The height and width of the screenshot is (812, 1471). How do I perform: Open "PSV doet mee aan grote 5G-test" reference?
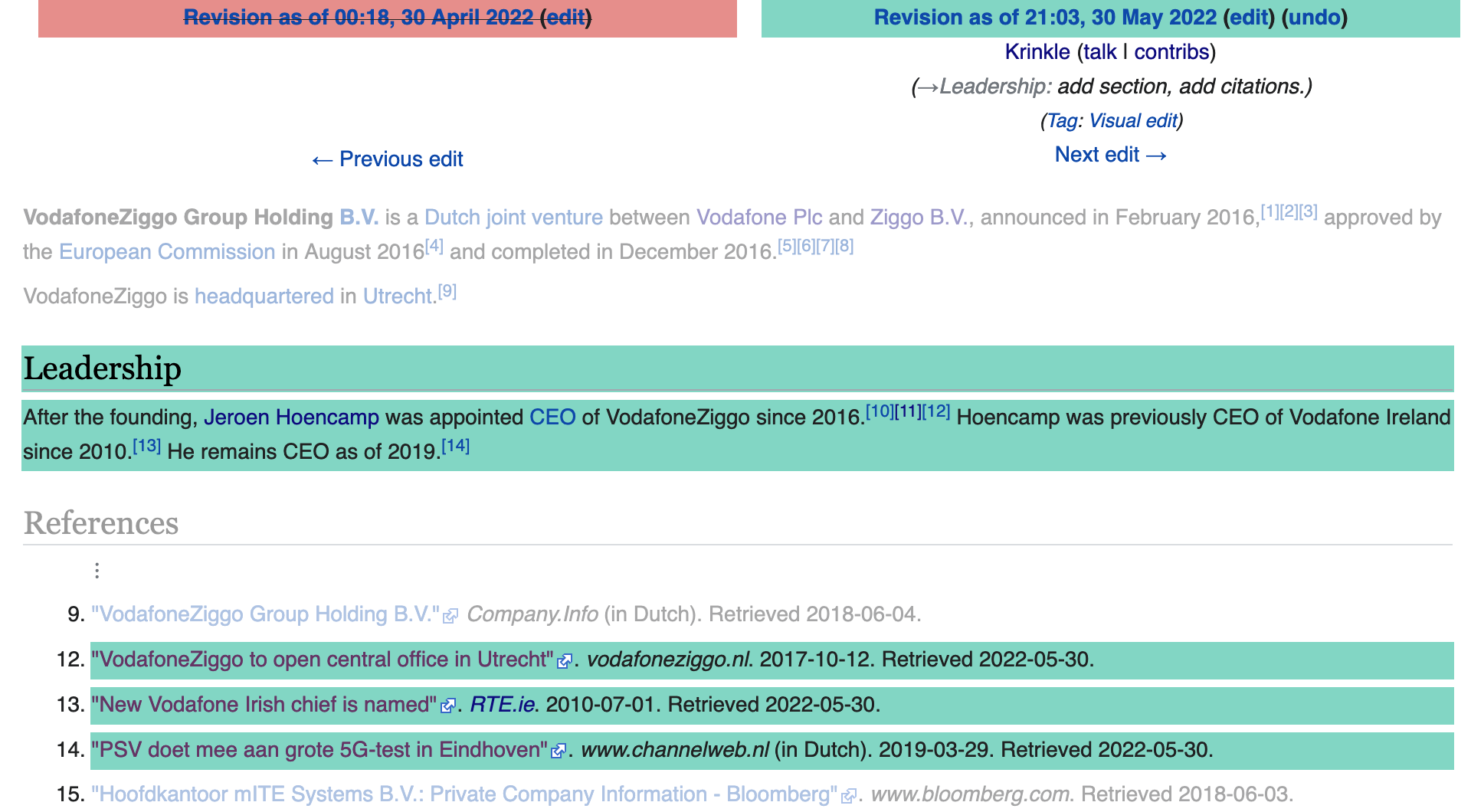pyautogui.click(x=319, y=750)
